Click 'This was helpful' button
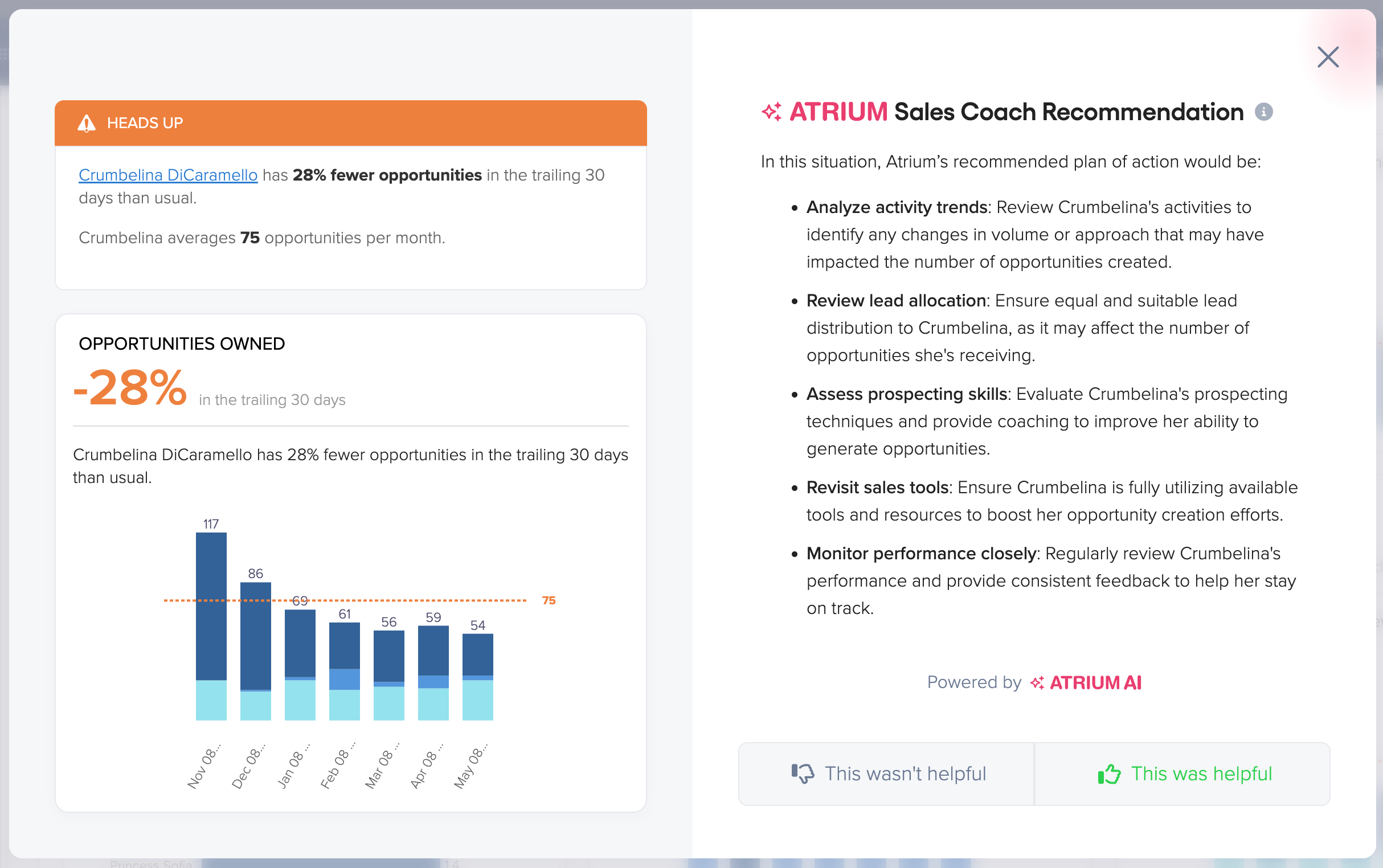The width and height of the screenshot is (1383, 868). [x=1182, y=774]
